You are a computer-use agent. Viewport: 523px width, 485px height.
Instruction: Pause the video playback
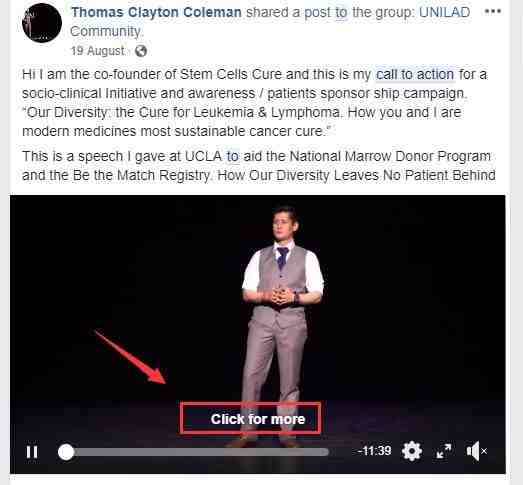tap(32, 452)
